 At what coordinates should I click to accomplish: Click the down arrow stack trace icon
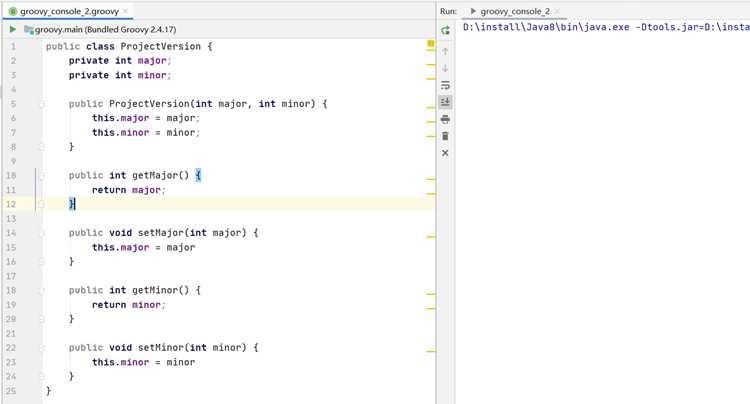pos(445,68)
